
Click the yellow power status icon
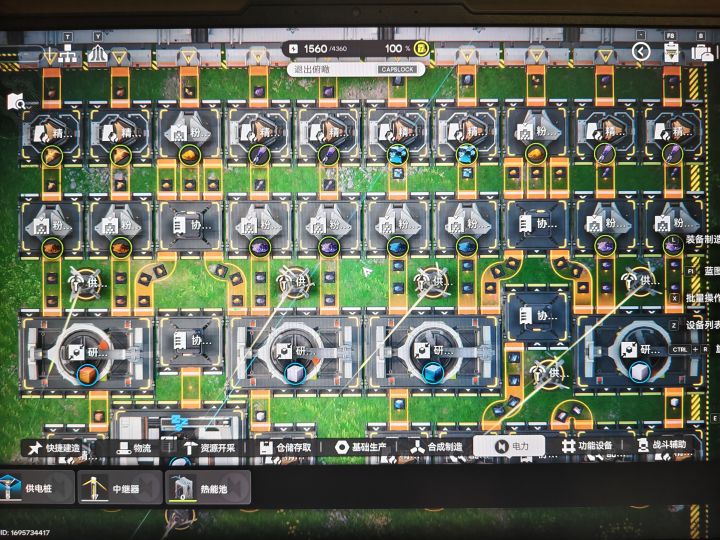point(421,48)
